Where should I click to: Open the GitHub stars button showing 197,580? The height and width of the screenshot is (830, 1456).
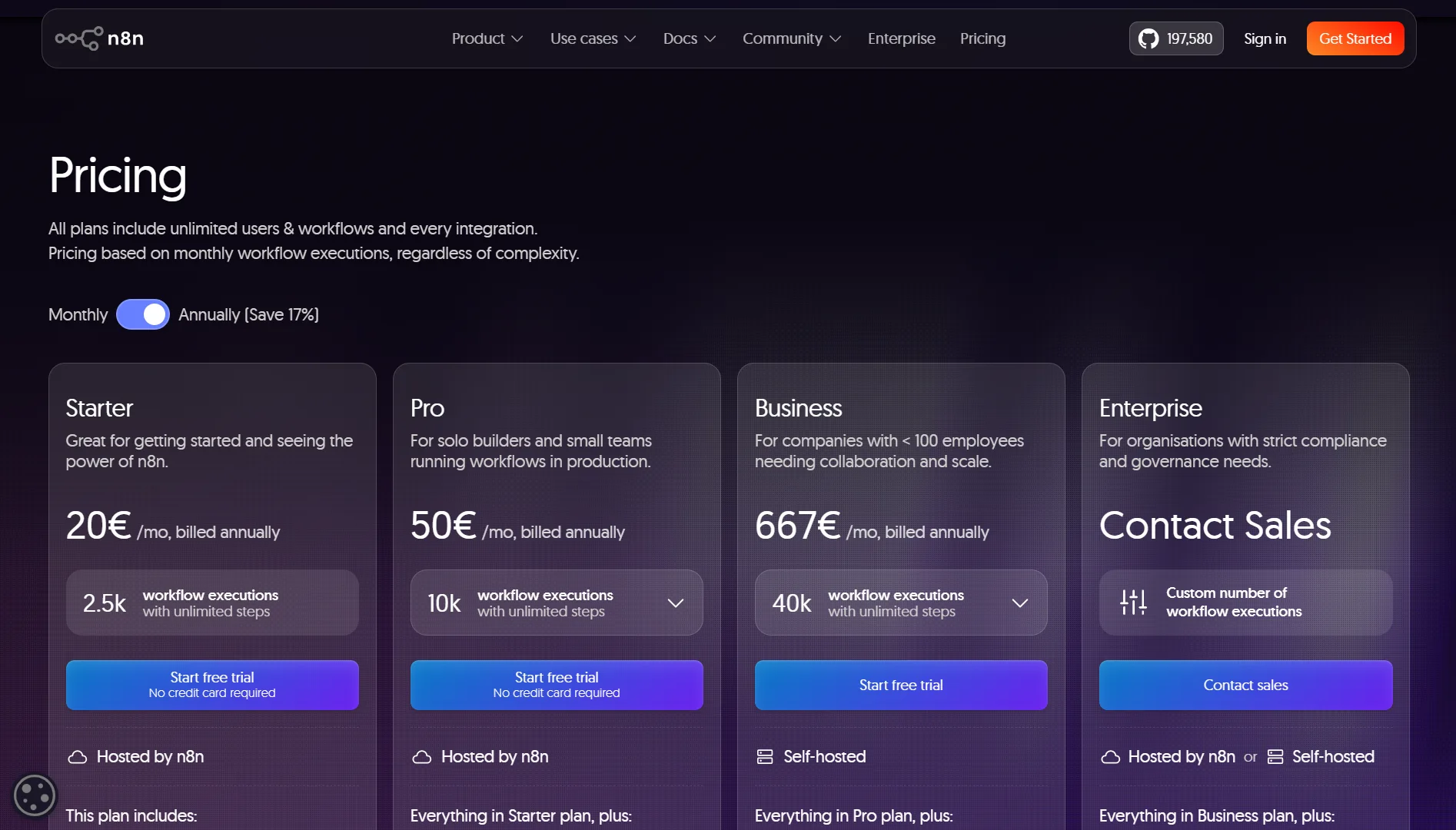1175,38
